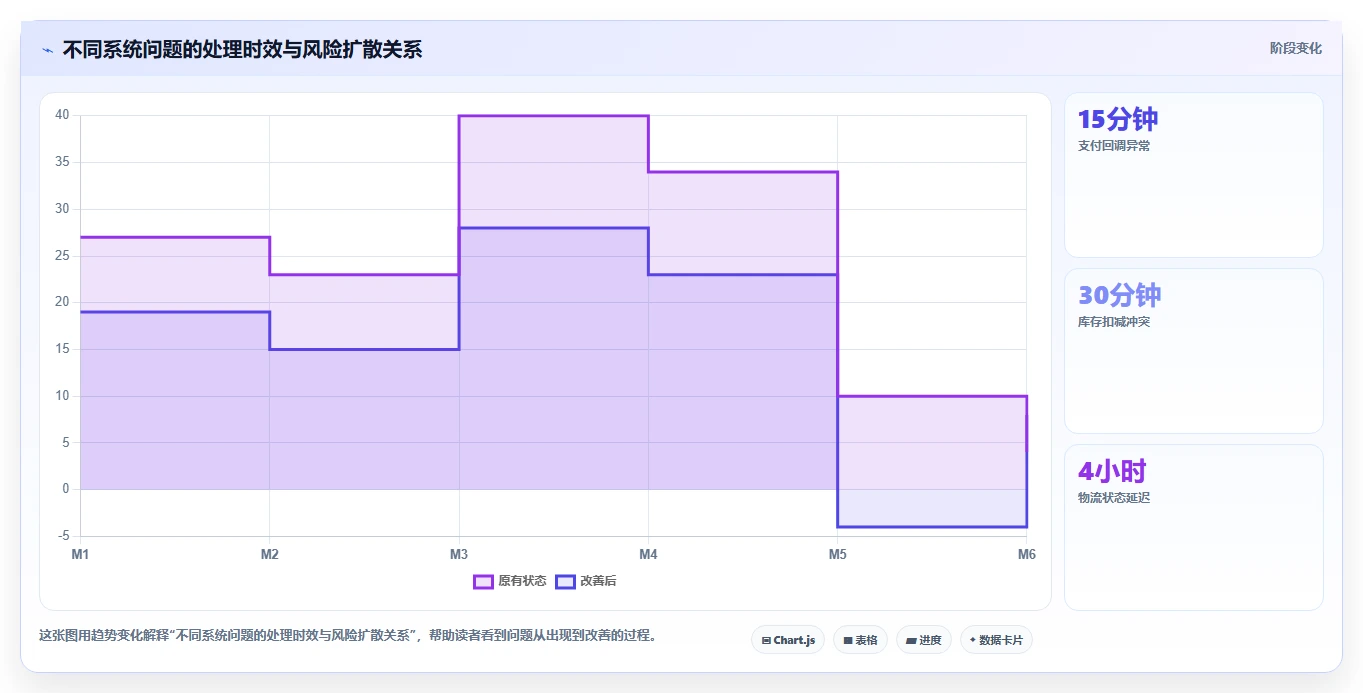
Task: Click the 阶段变化 label in header
Action: pyautogui.click(x=1295, y=48)
